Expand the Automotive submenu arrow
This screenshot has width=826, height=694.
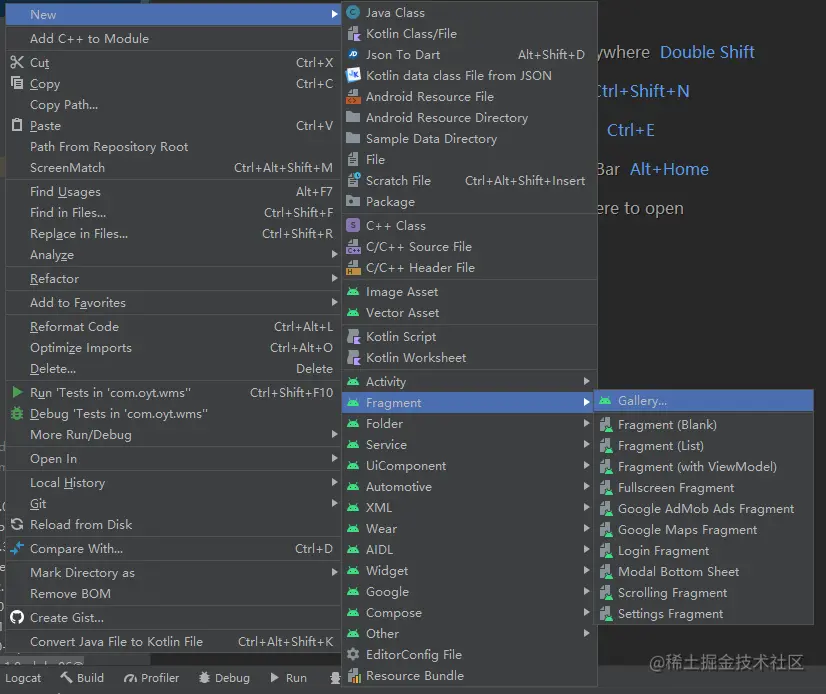(586, 486)
